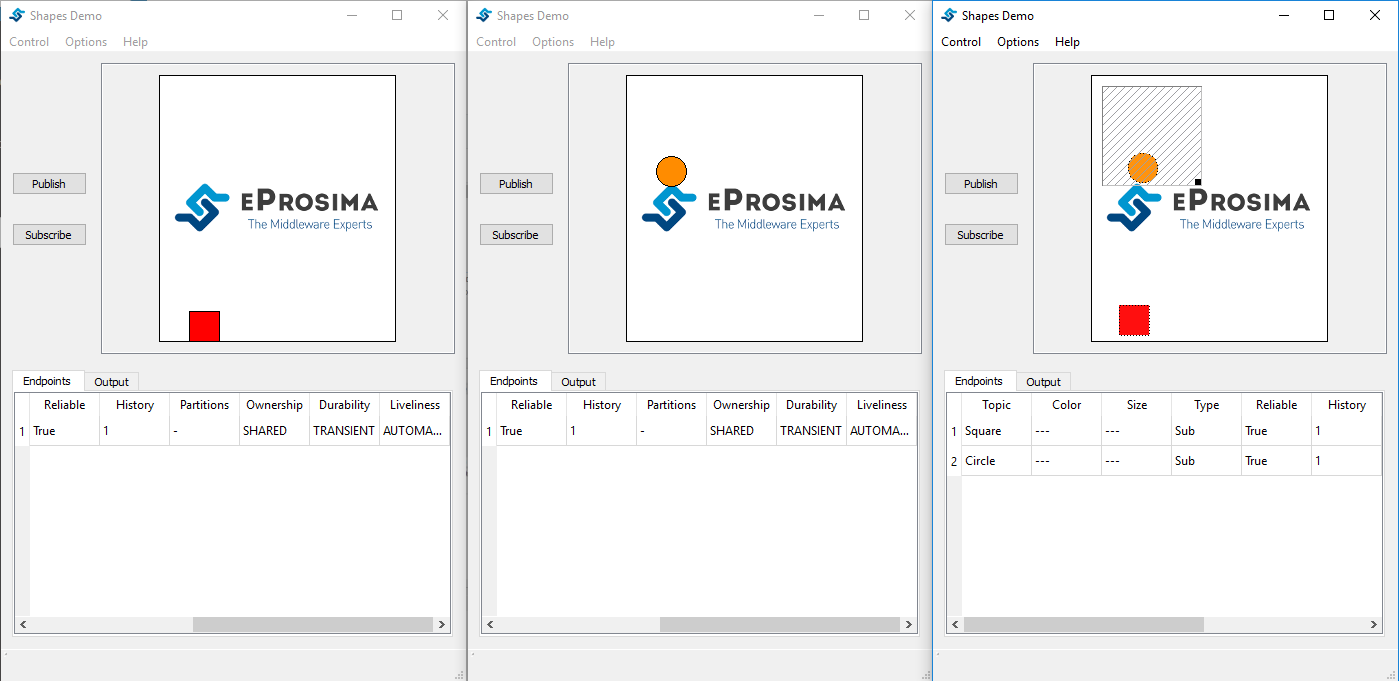The width and height of the screenshot is (1399, 681).
Task: Select Endpoints tab in middle window
Action: coord(514,381)
